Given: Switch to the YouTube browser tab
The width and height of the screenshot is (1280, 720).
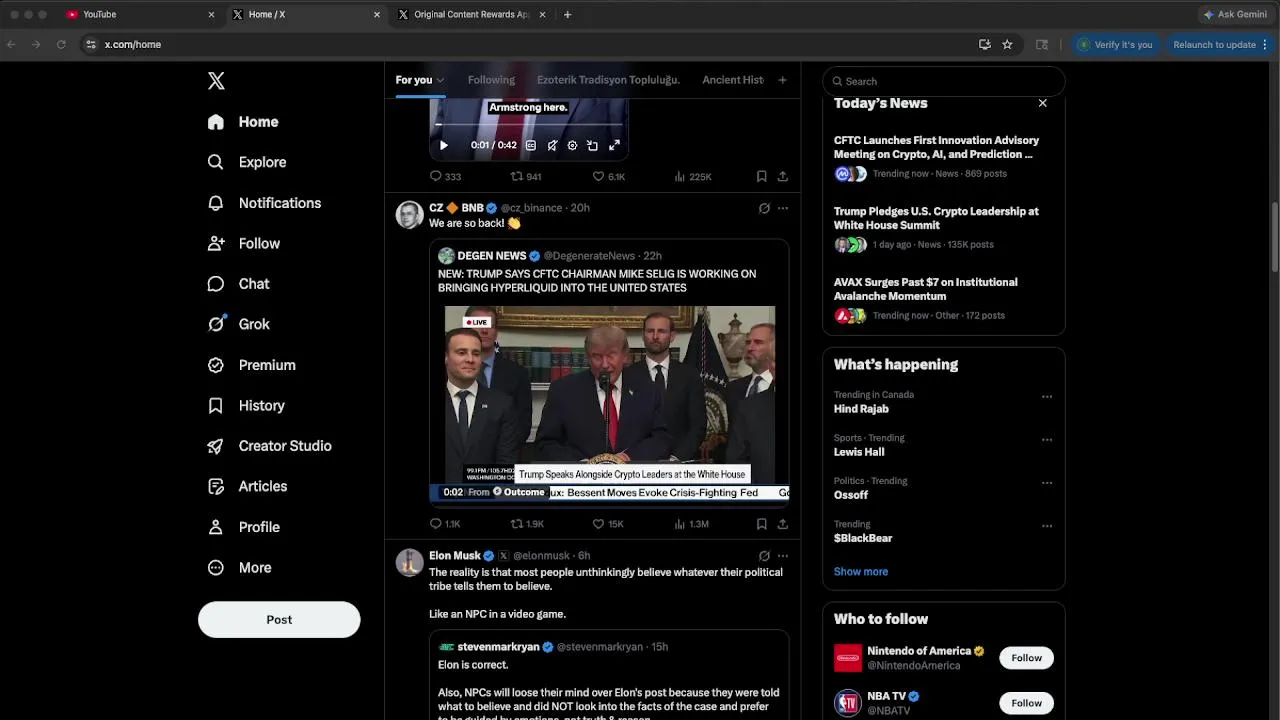Looking at the screenshot, I should [x=140, y=14].
